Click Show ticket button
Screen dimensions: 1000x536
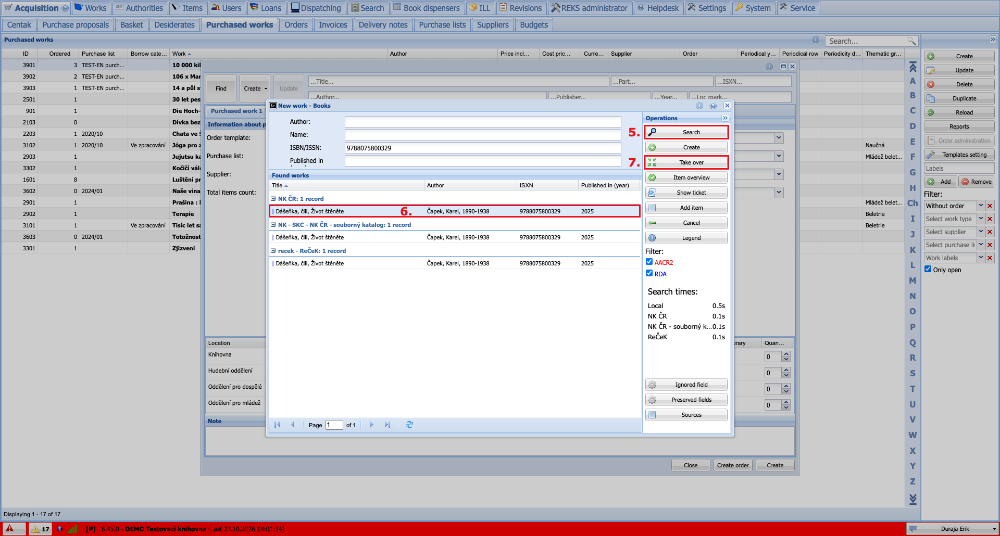(x=686, y=193)
